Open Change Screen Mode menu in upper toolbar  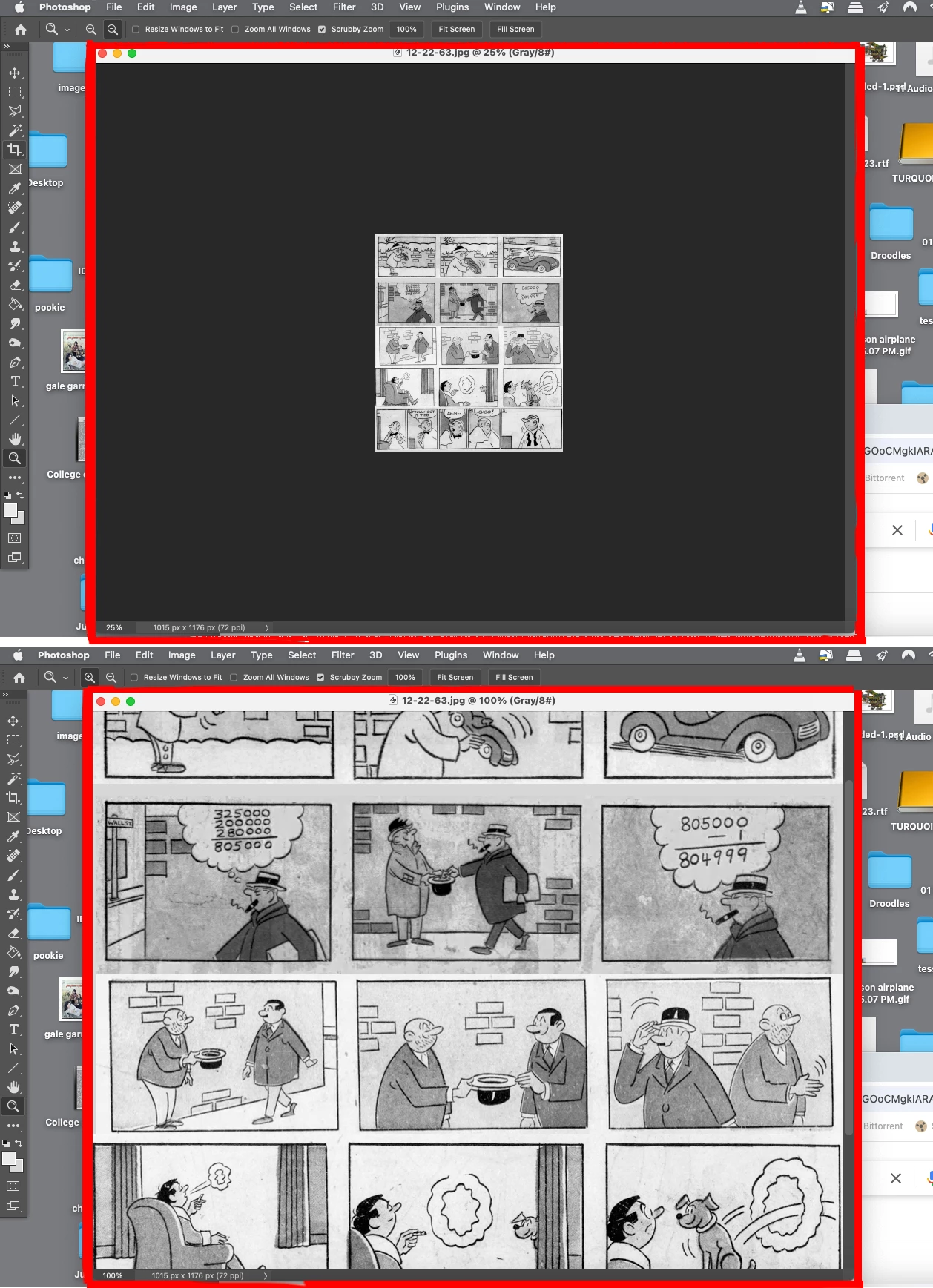(15, 558)
